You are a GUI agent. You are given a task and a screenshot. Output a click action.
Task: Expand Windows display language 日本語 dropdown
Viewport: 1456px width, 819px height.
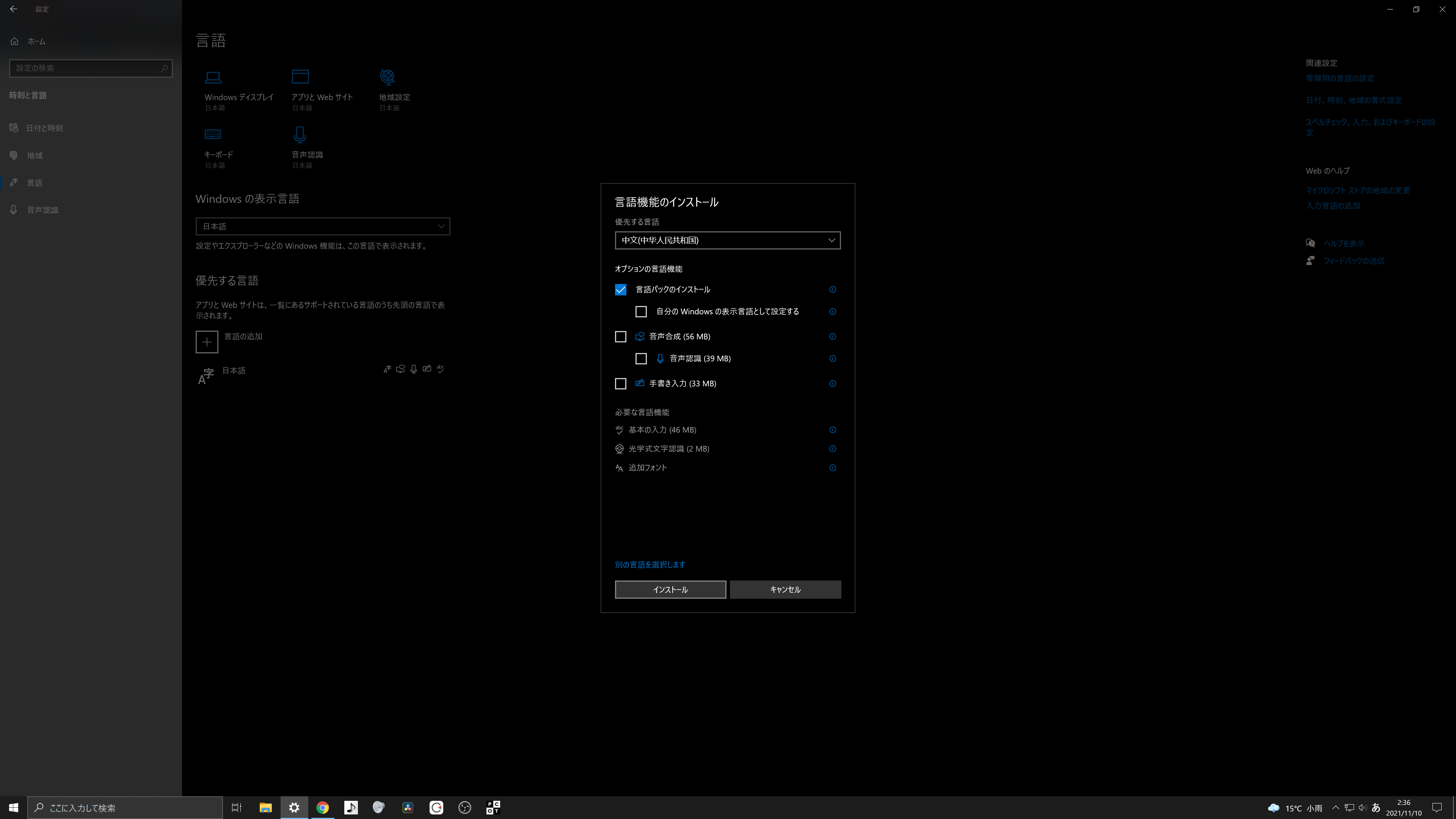(322, 226)
